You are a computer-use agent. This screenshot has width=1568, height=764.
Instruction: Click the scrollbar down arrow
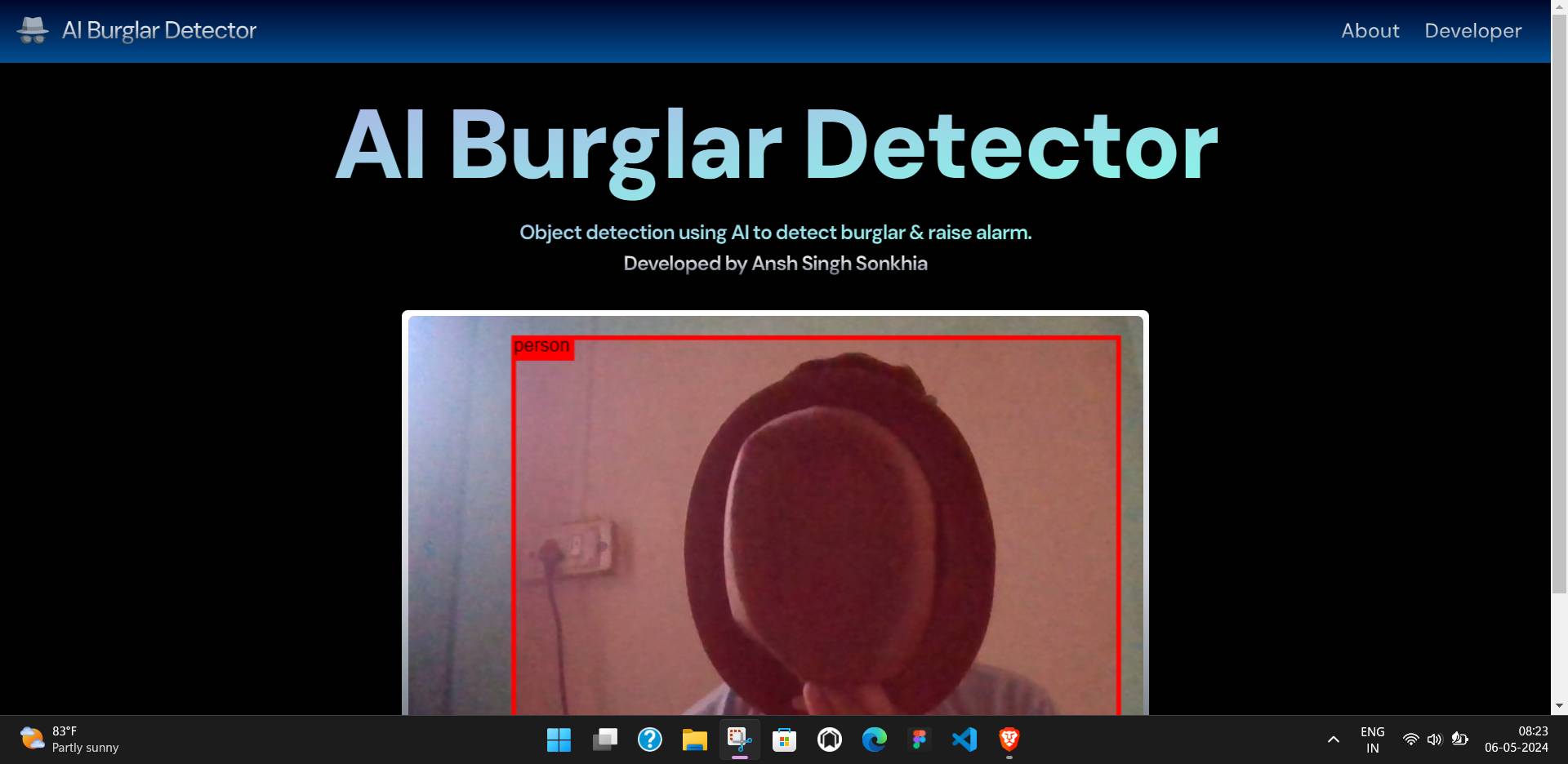tap(1559, 706)
